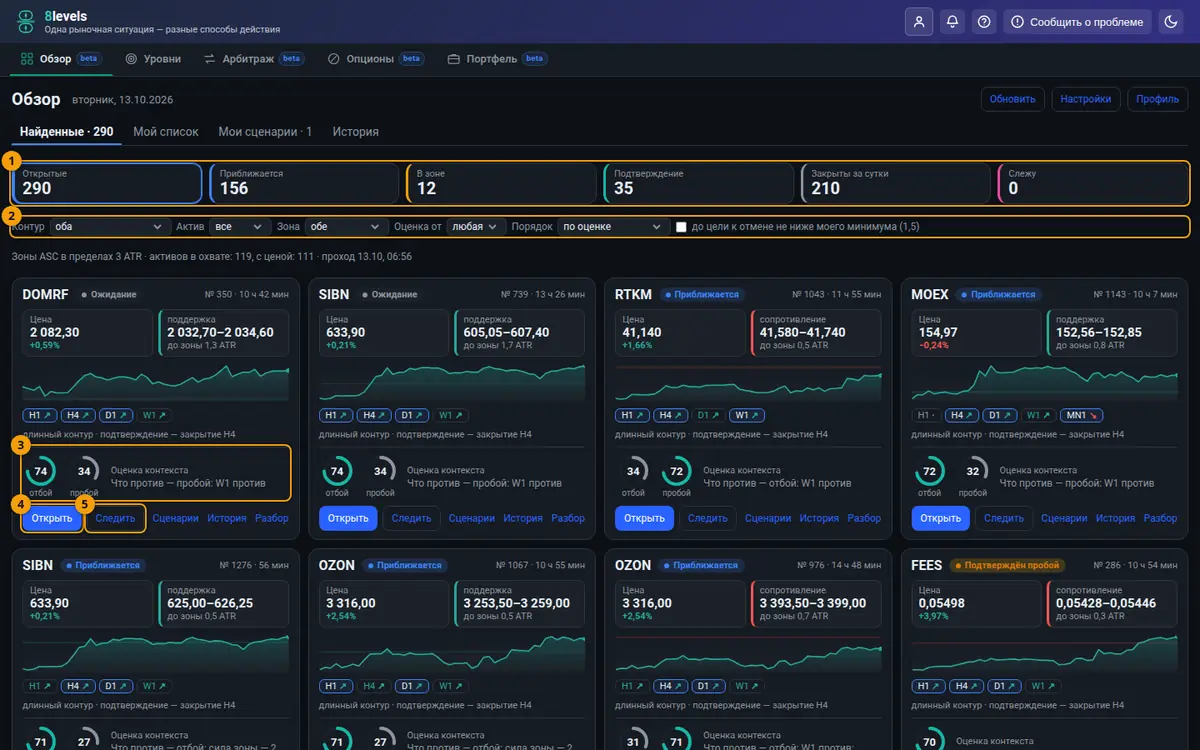Open notifications bell icon
The height and width of the screenshot is (750, 1200).
pos(953,22)
